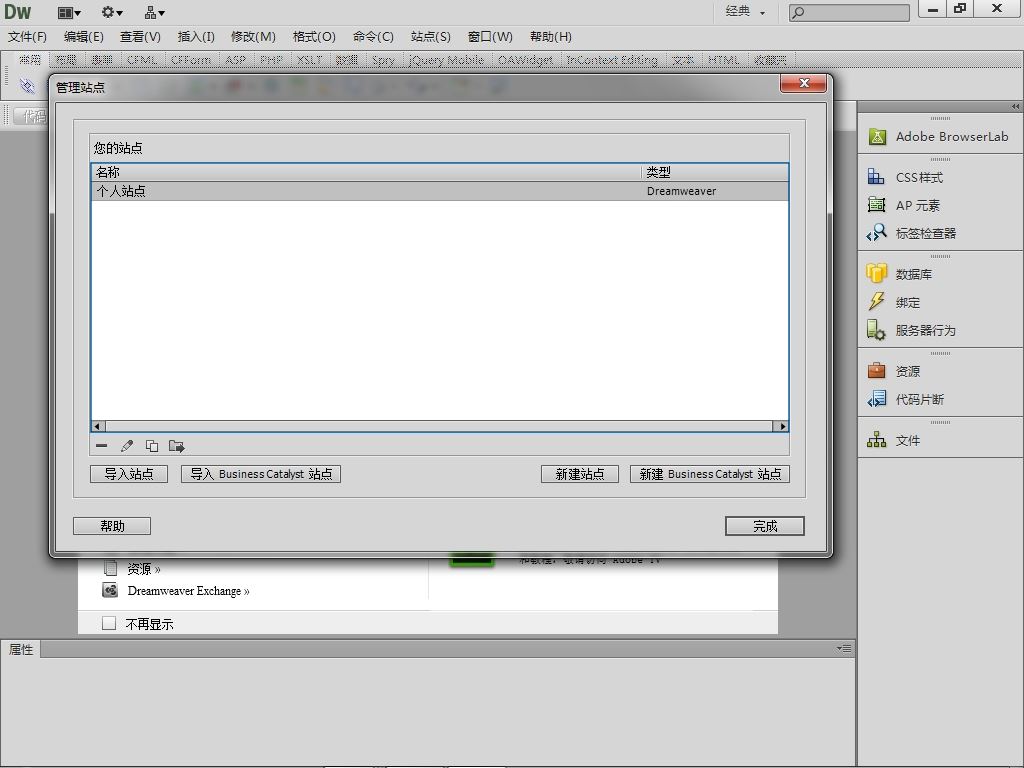Viewport: 1024px width, 768px height.
Task: Open the 插入(I) menu
Action: point(196,37)
